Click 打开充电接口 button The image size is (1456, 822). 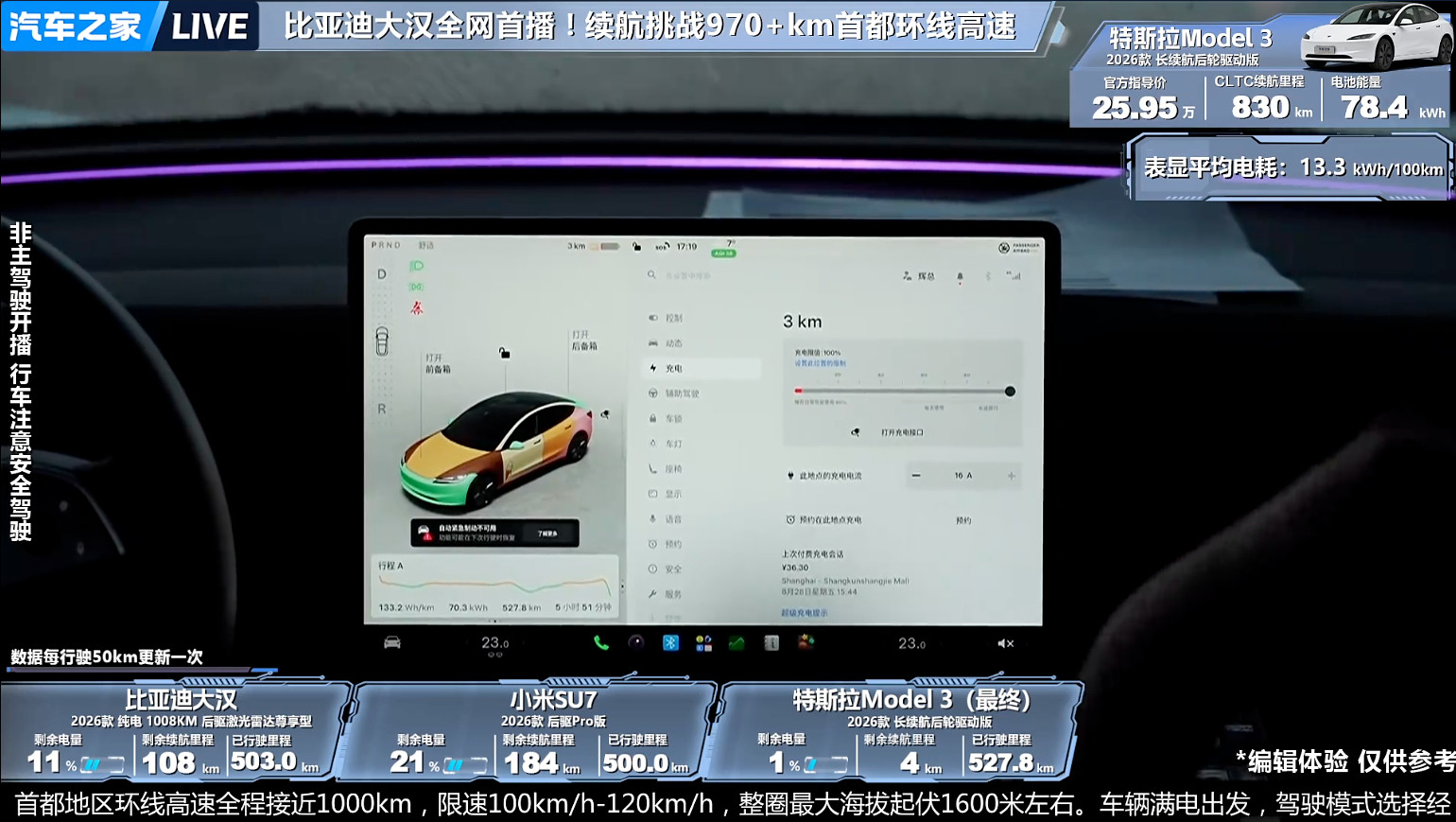pyautogui.click(x=890, y=432)
